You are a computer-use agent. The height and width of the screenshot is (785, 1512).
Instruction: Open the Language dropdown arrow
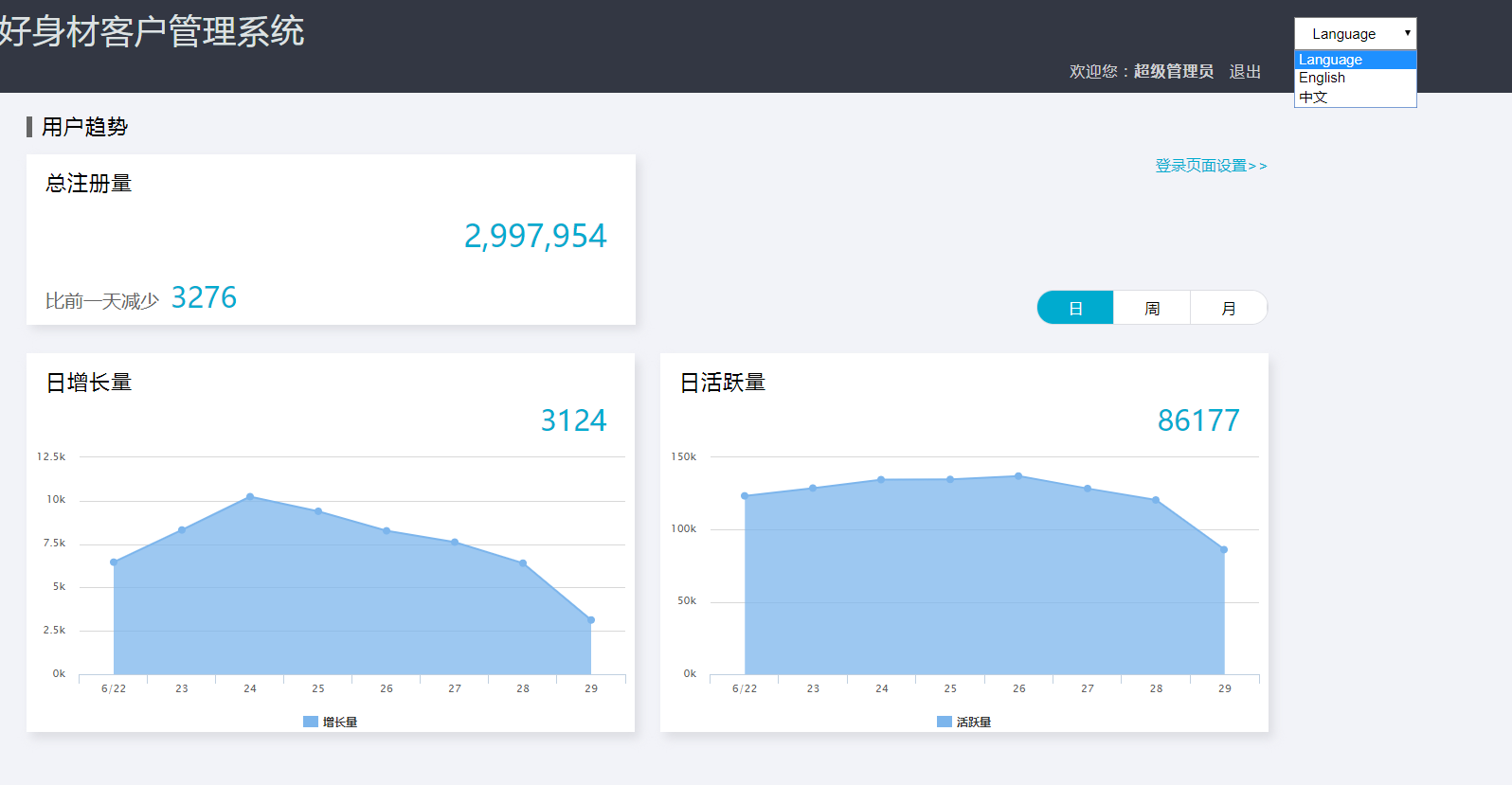coord(1407,33)
